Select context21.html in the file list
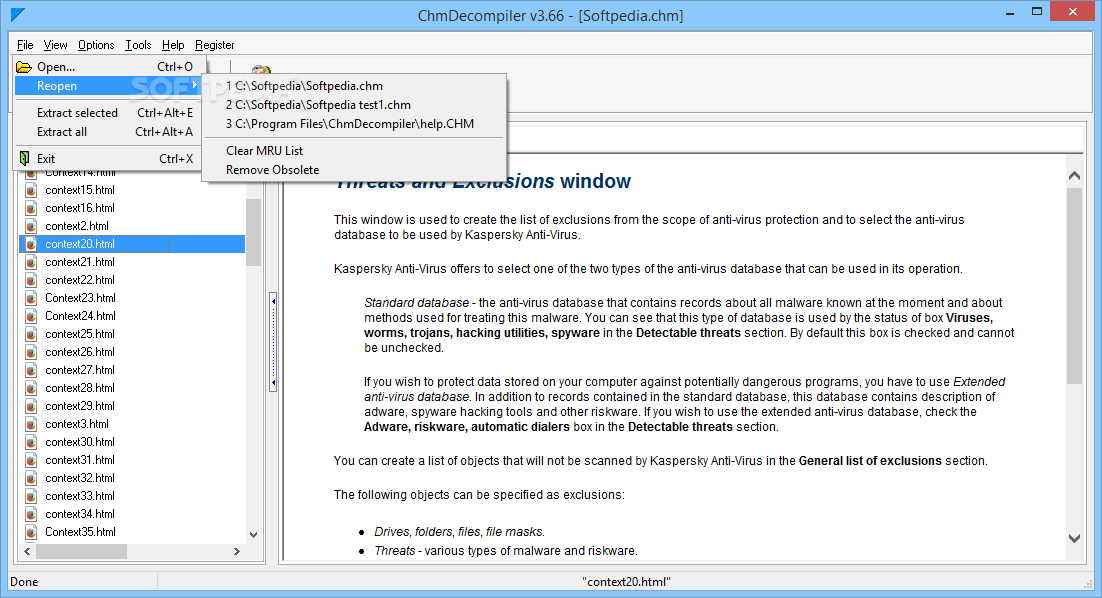The height and width of the screenshot is (598, 1102). (x=79, y=262)
